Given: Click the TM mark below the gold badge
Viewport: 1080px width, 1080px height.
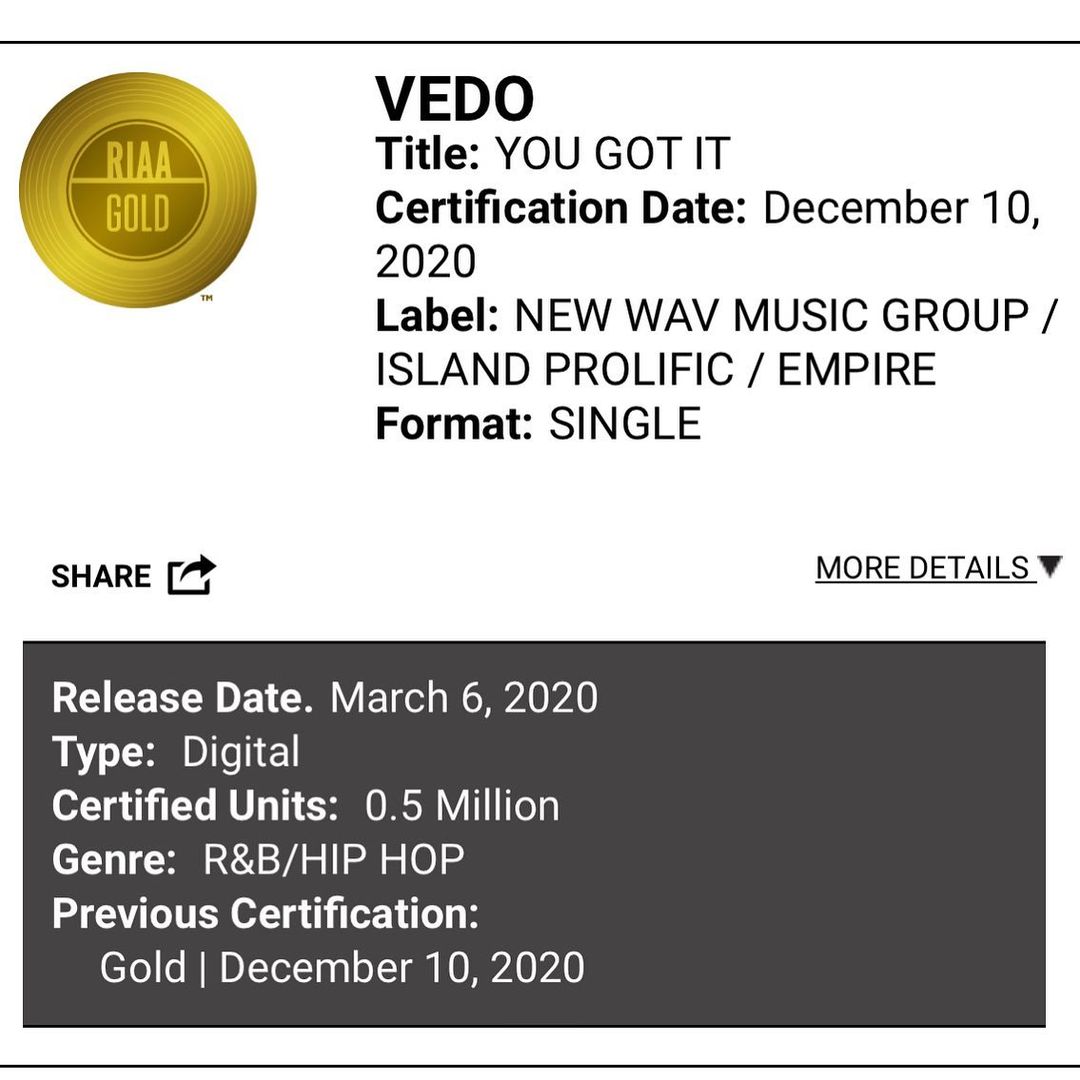Looking at the screenshot, I should 207,298.
